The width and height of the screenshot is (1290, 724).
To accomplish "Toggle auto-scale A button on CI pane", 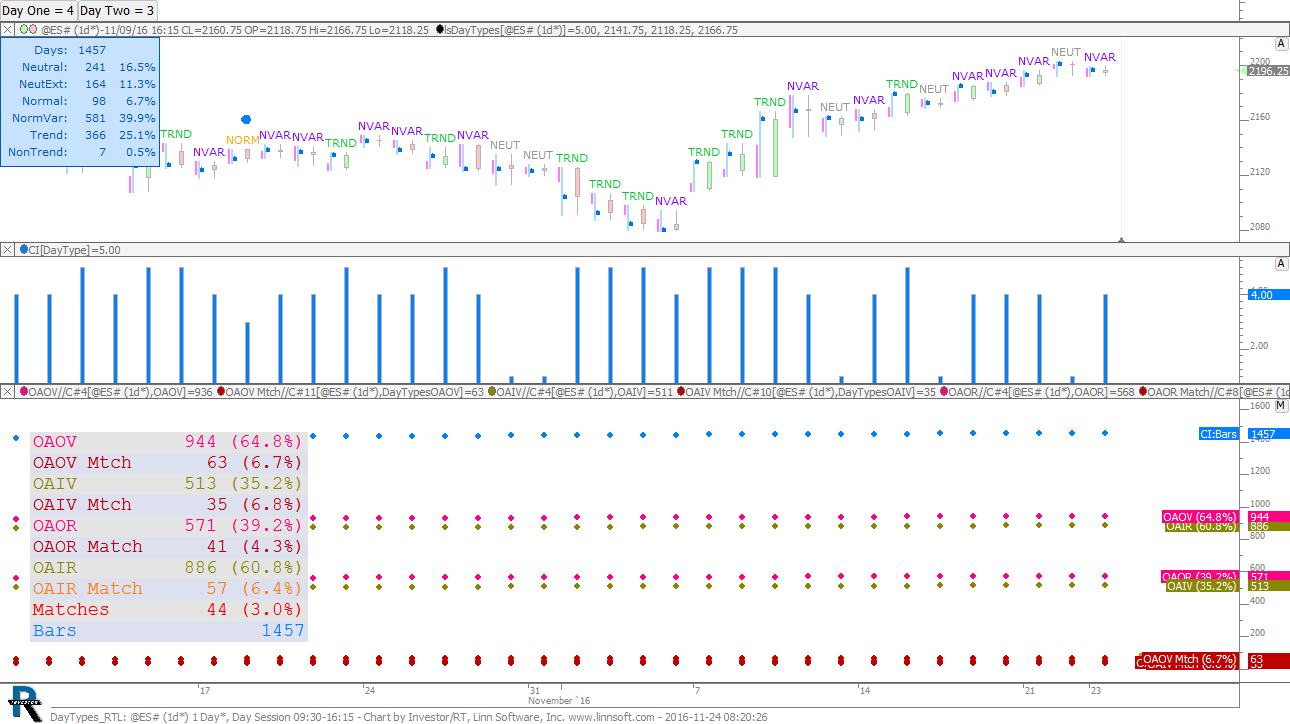I will click(x=1280, y=264).
